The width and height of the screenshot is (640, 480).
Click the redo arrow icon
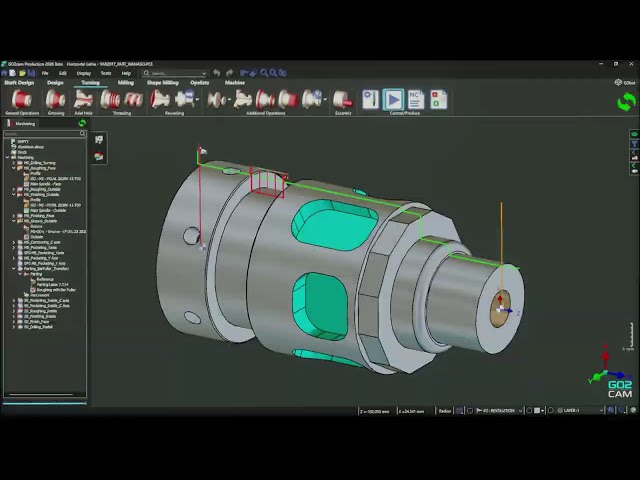click(x=229, y=73)
